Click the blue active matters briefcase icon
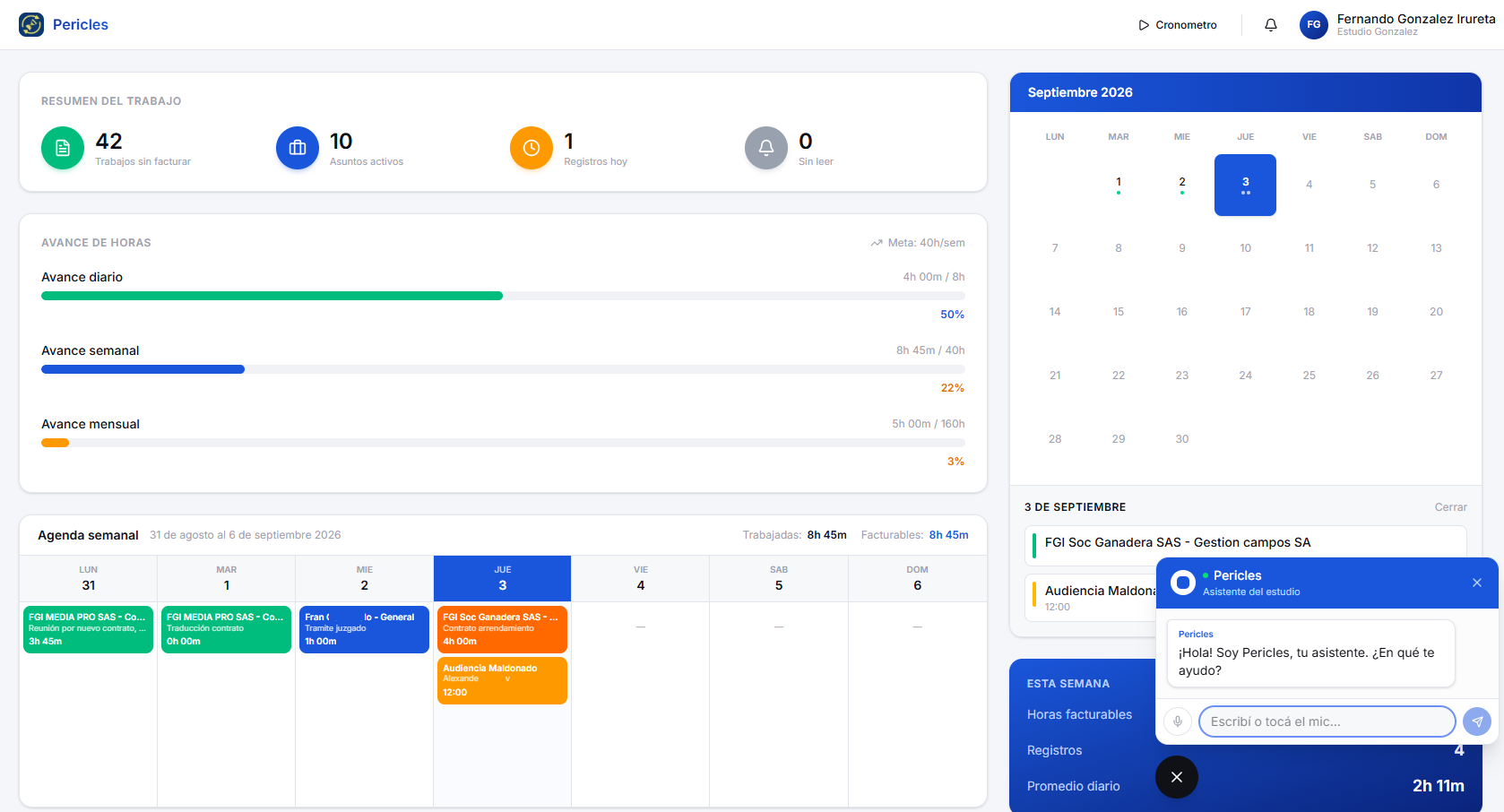Screen dimensions: 1504x812 [x=298, y=148]
